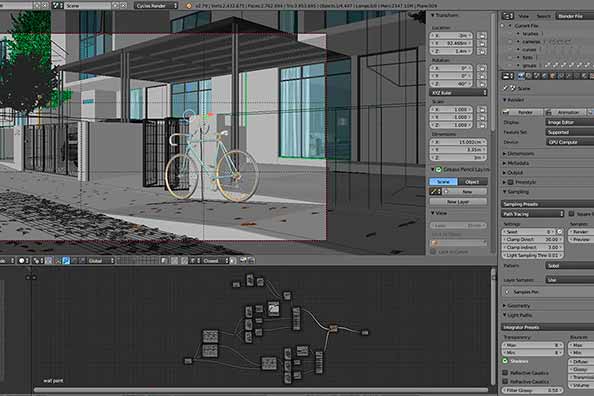Select the Scene grease pencil source tab
594x396 pixels.
coord(444,182)
